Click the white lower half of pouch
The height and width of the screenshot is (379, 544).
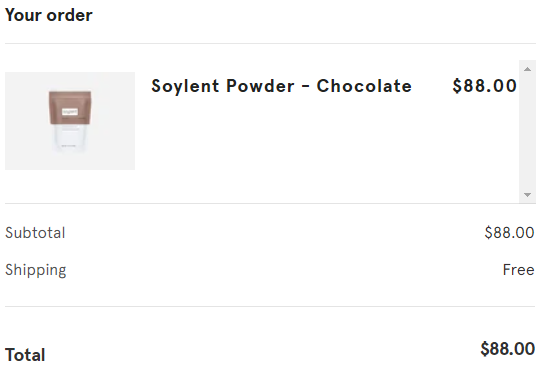(x=70, y=138)
